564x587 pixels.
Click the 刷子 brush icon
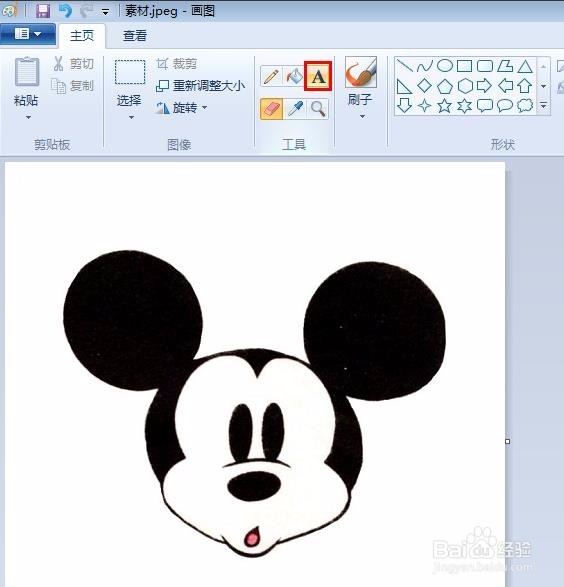tap(361, 72)
